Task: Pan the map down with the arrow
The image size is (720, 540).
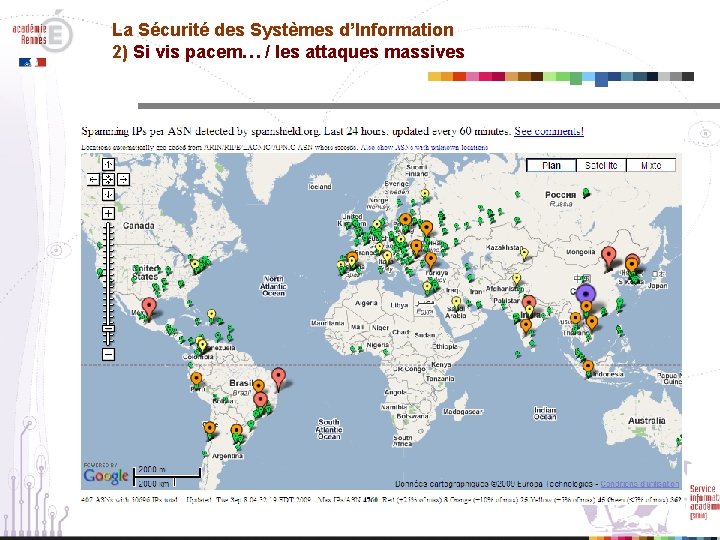Action: pyautogui.click(x=108, y=195)
